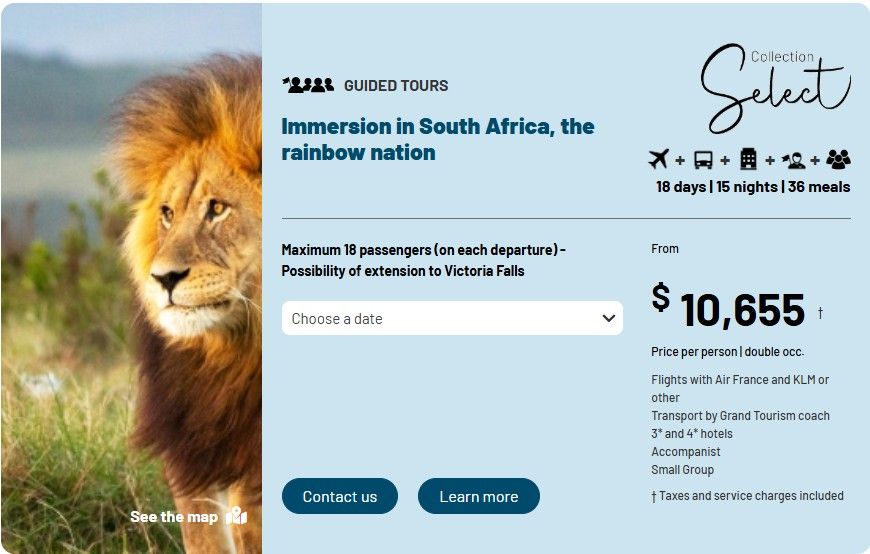Open the See the map link

[173, 517]
